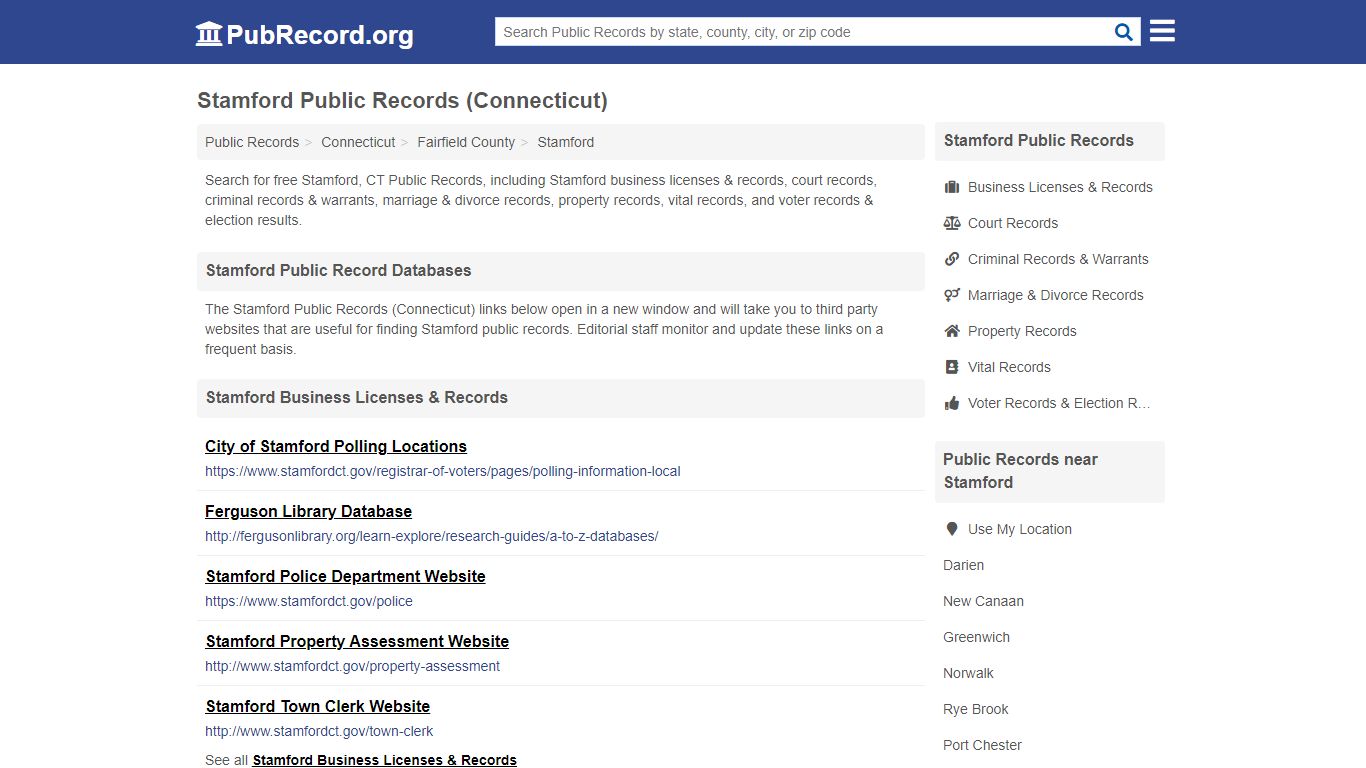Open Property Records sidebar link

click(1022, 331)
